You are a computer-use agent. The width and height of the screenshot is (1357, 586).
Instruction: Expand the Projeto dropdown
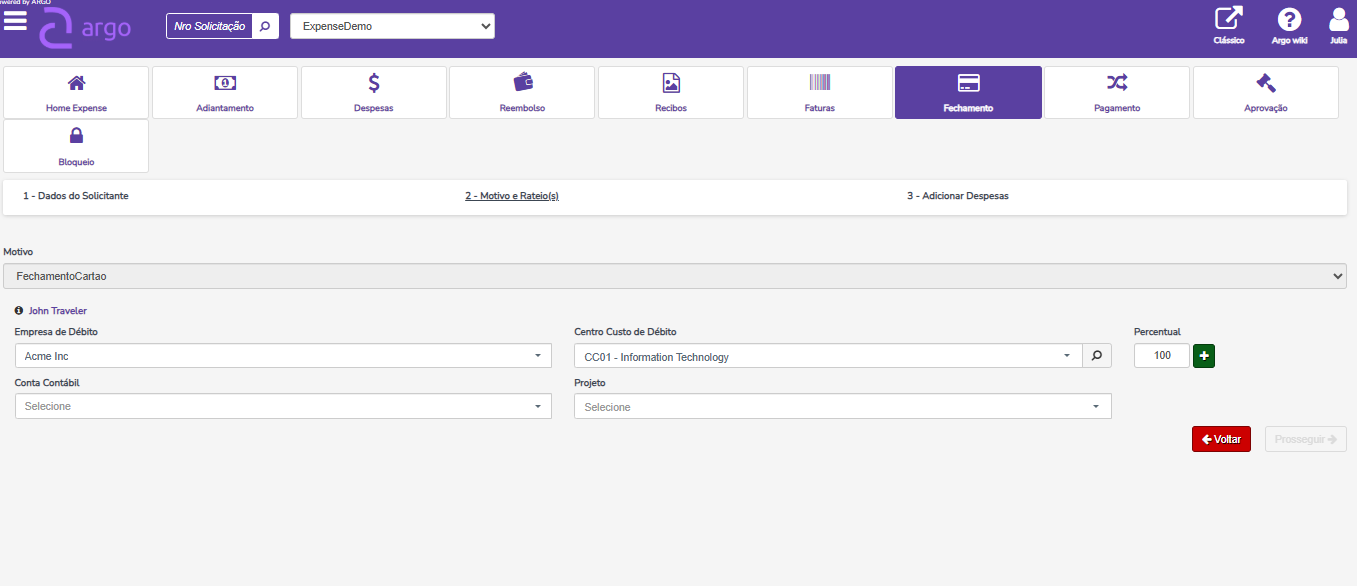coord(842,406)
